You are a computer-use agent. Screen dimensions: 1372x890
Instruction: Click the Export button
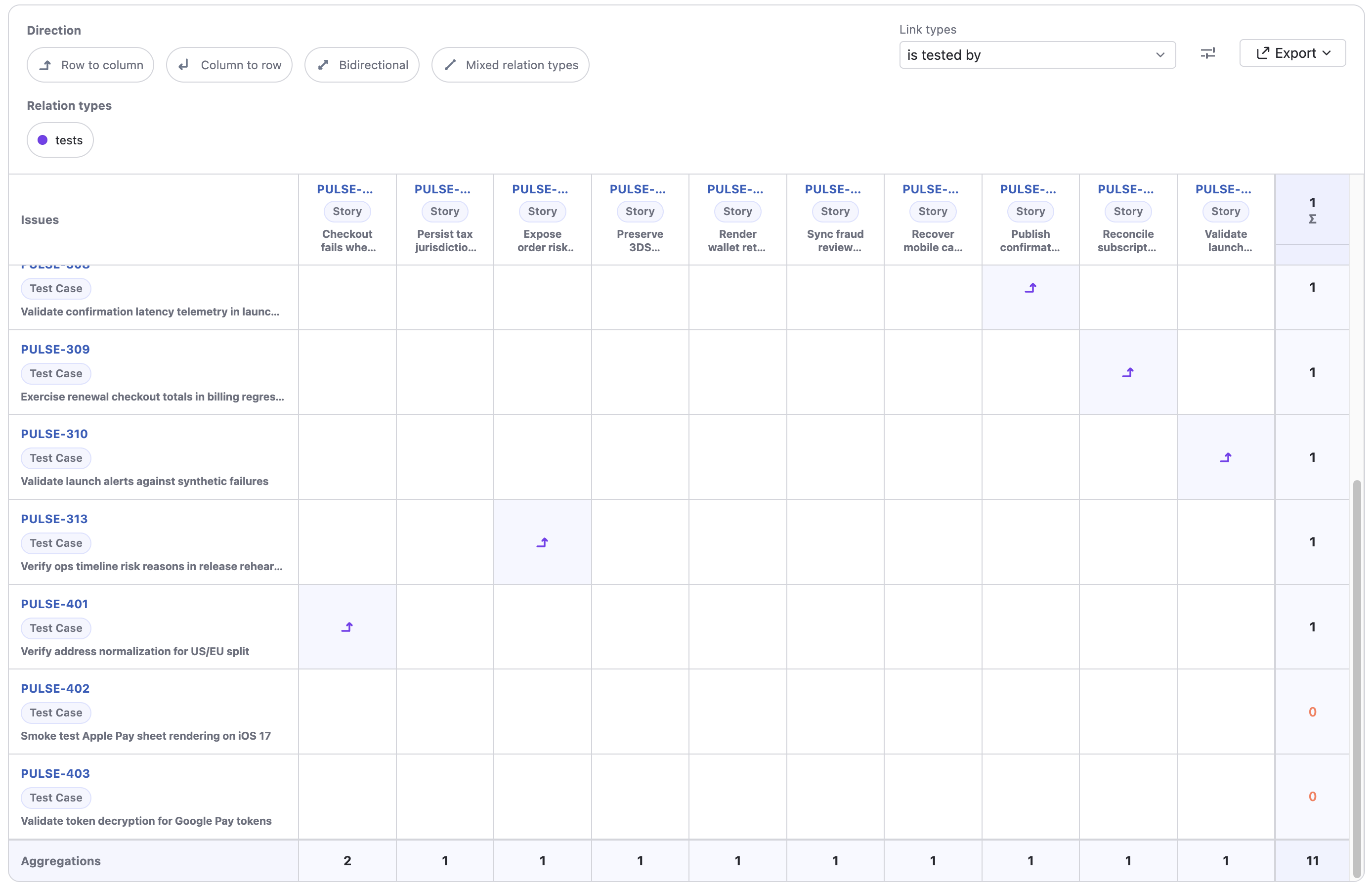pos(1292,53)
